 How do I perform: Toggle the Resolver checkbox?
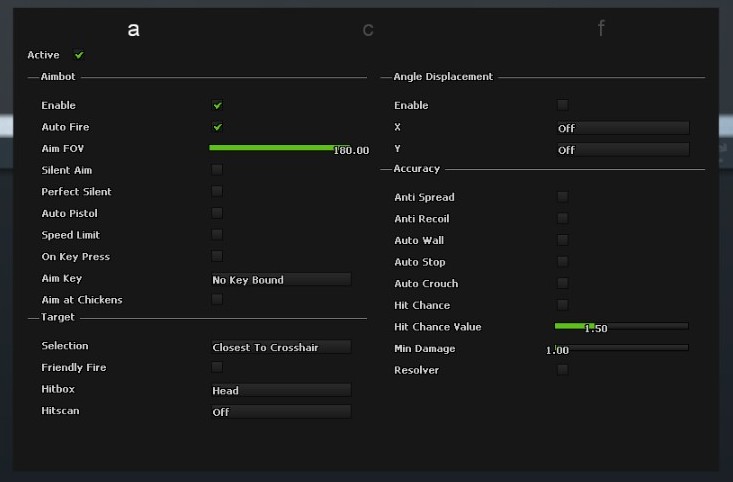coord(563,370)
